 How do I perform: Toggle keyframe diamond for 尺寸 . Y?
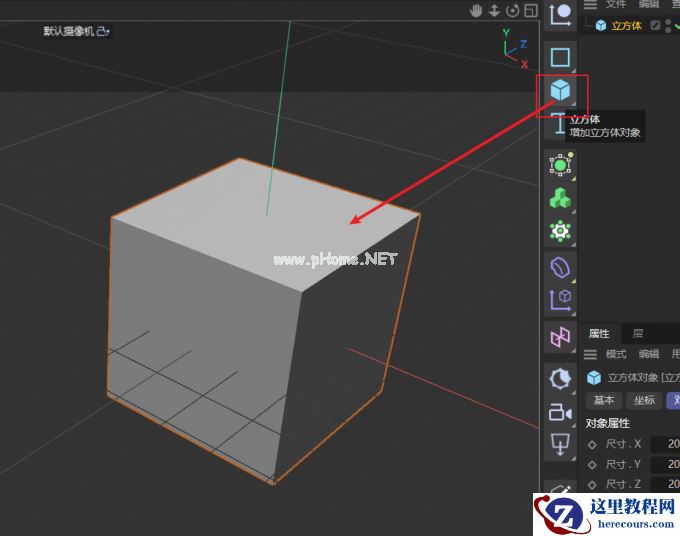592,464
